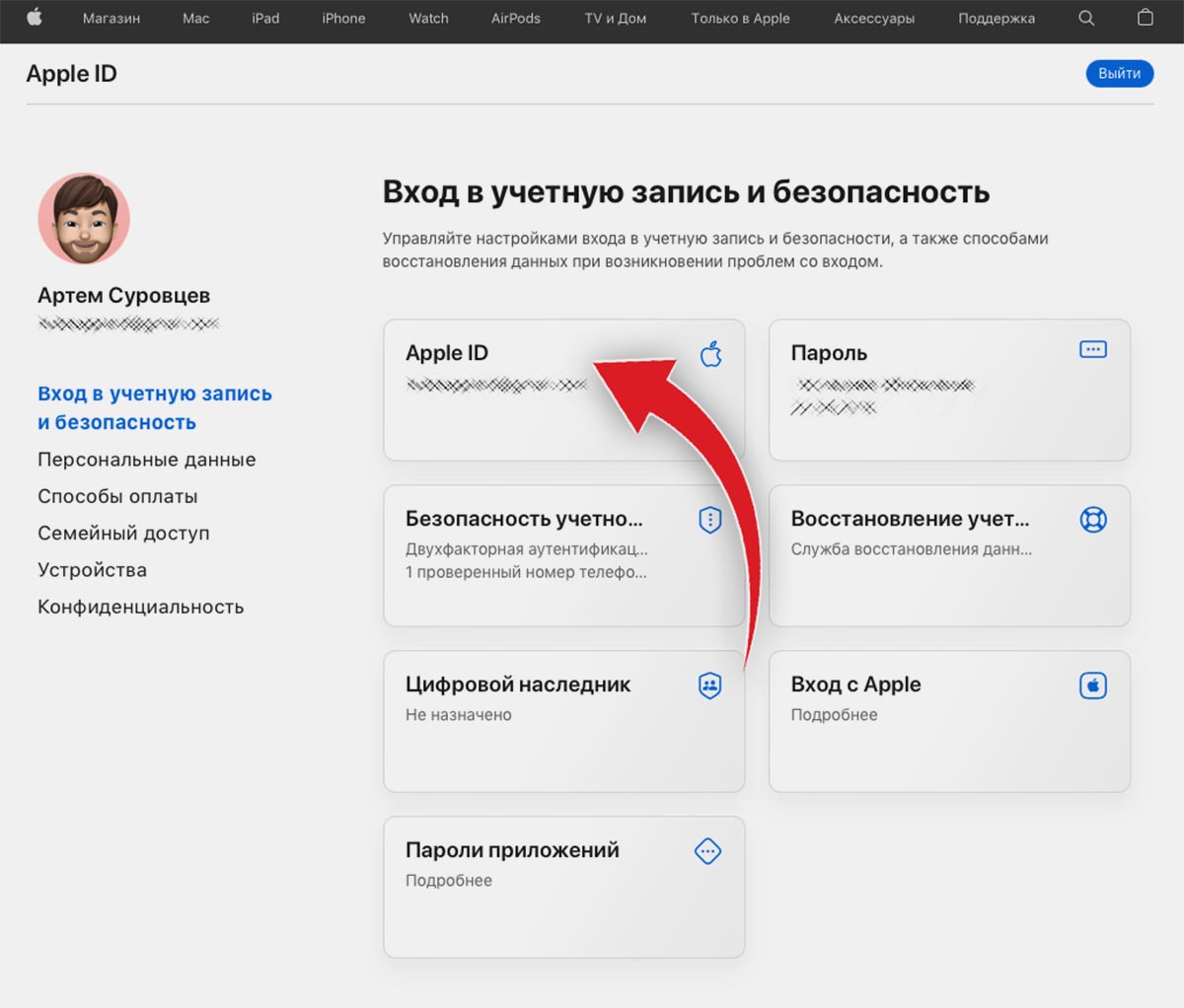Open the search magnifier icon

tap(1086, 18)
